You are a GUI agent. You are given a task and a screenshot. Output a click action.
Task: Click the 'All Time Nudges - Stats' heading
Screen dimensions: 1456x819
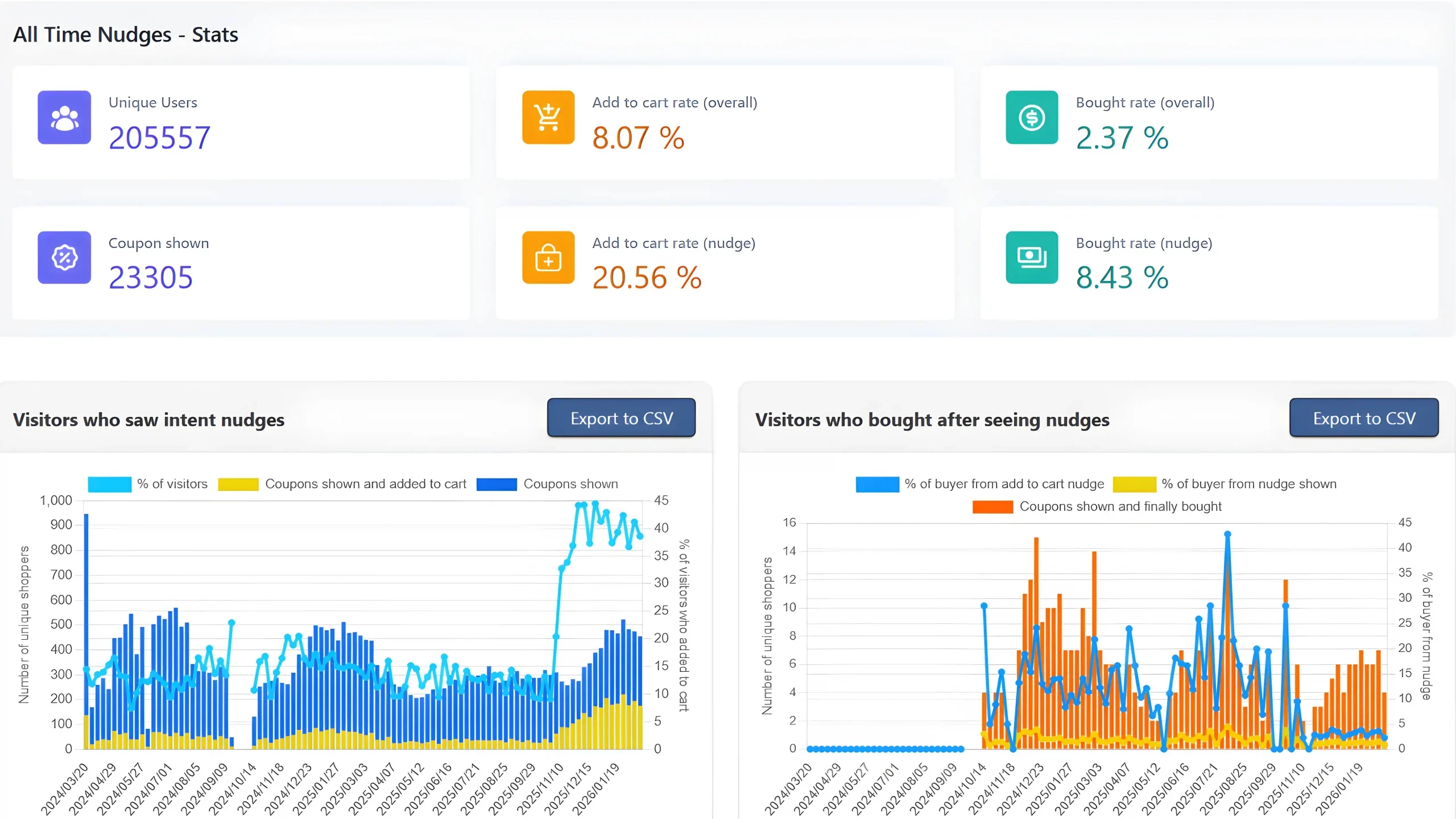point(126,34)
